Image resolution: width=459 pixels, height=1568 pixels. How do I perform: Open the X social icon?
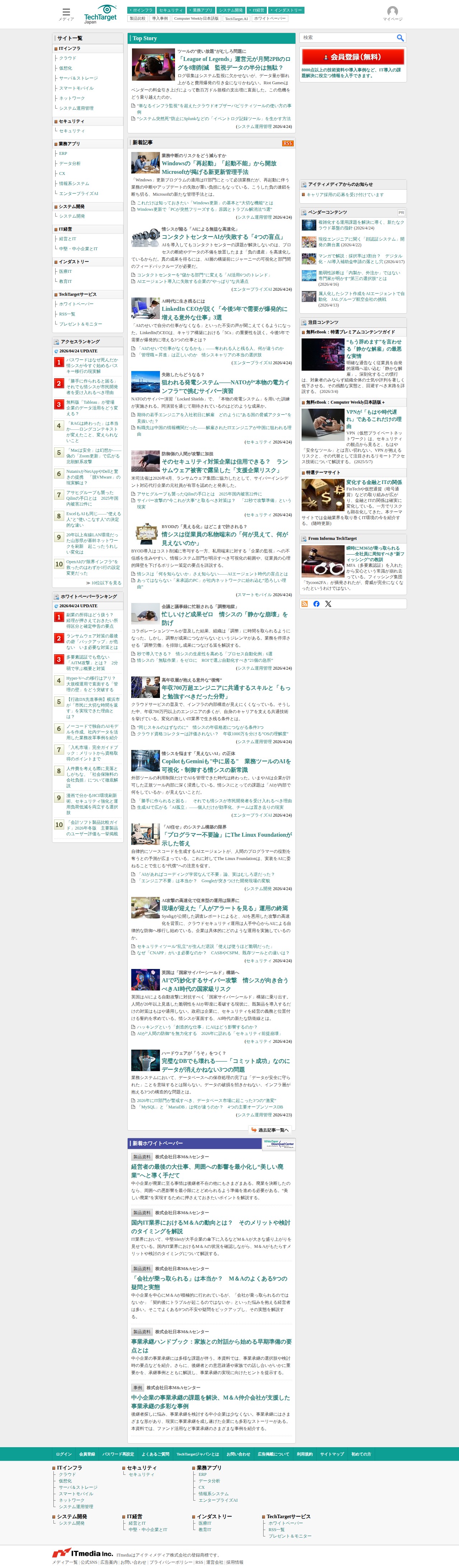click(x=328, y=604)
